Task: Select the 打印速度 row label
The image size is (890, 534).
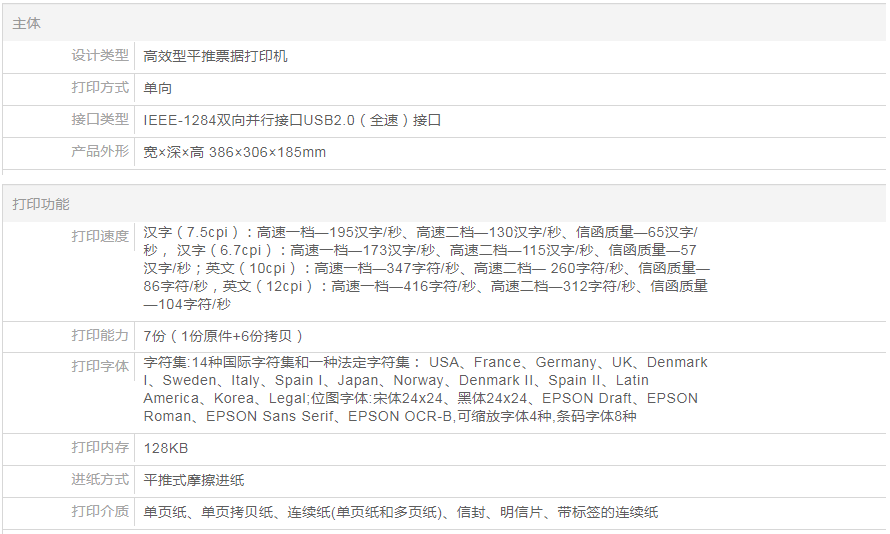Action: [x=100, y=237]
